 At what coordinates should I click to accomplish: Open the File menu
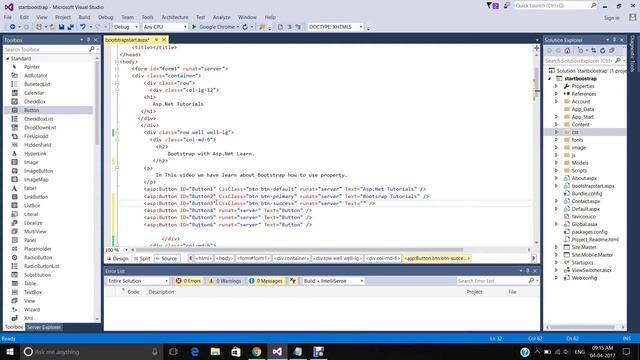coord(8,17)
